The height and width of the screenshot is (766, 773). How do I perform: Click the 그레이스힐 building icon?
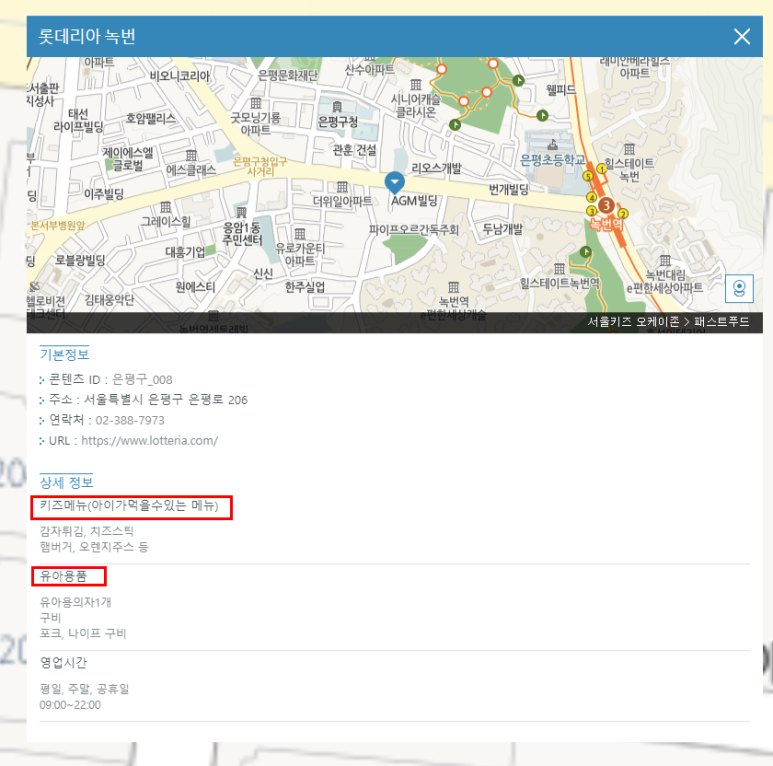(166, 207)
